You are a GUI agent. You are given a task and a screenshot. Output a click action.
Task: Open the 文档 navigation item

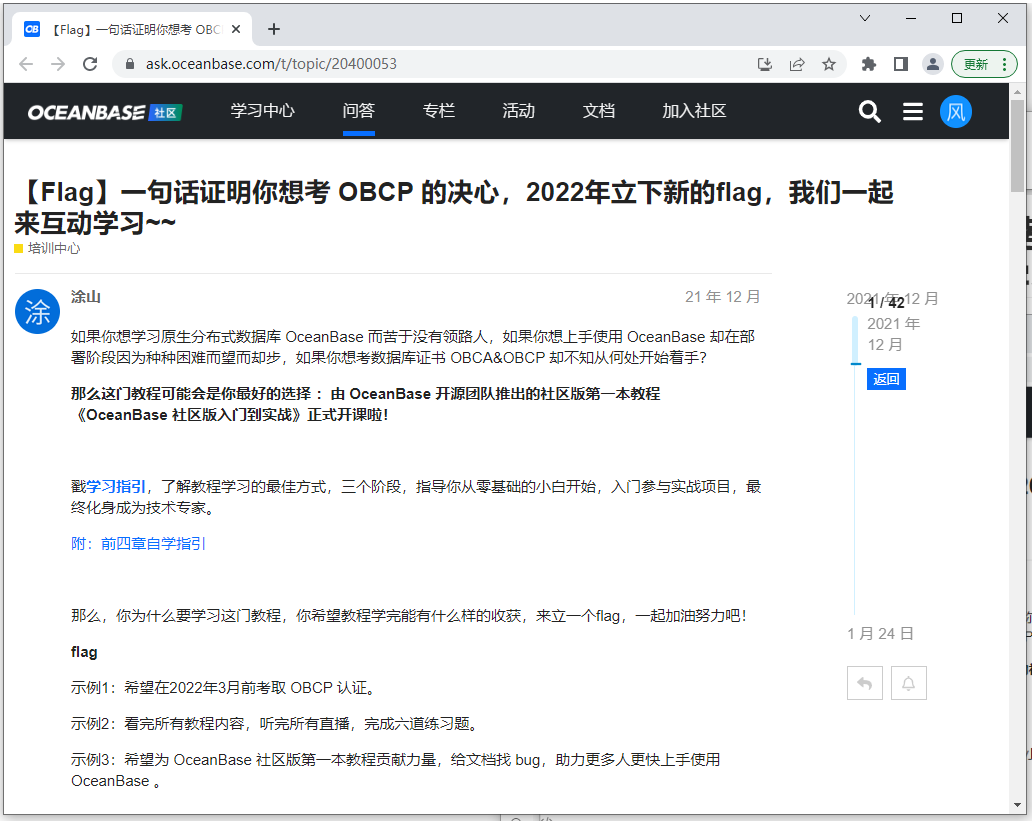[599, 111]
